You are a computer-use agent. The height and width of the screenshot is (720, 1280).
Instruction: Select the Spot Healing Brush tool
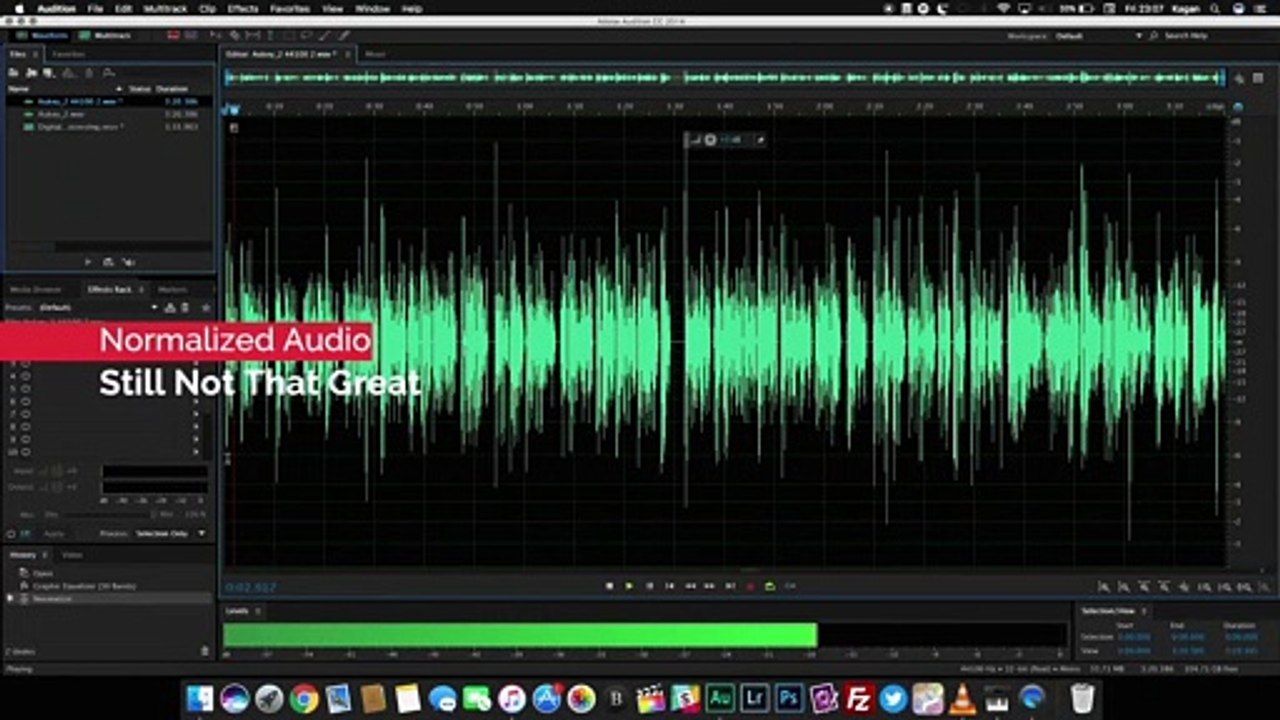pos(343,35)
